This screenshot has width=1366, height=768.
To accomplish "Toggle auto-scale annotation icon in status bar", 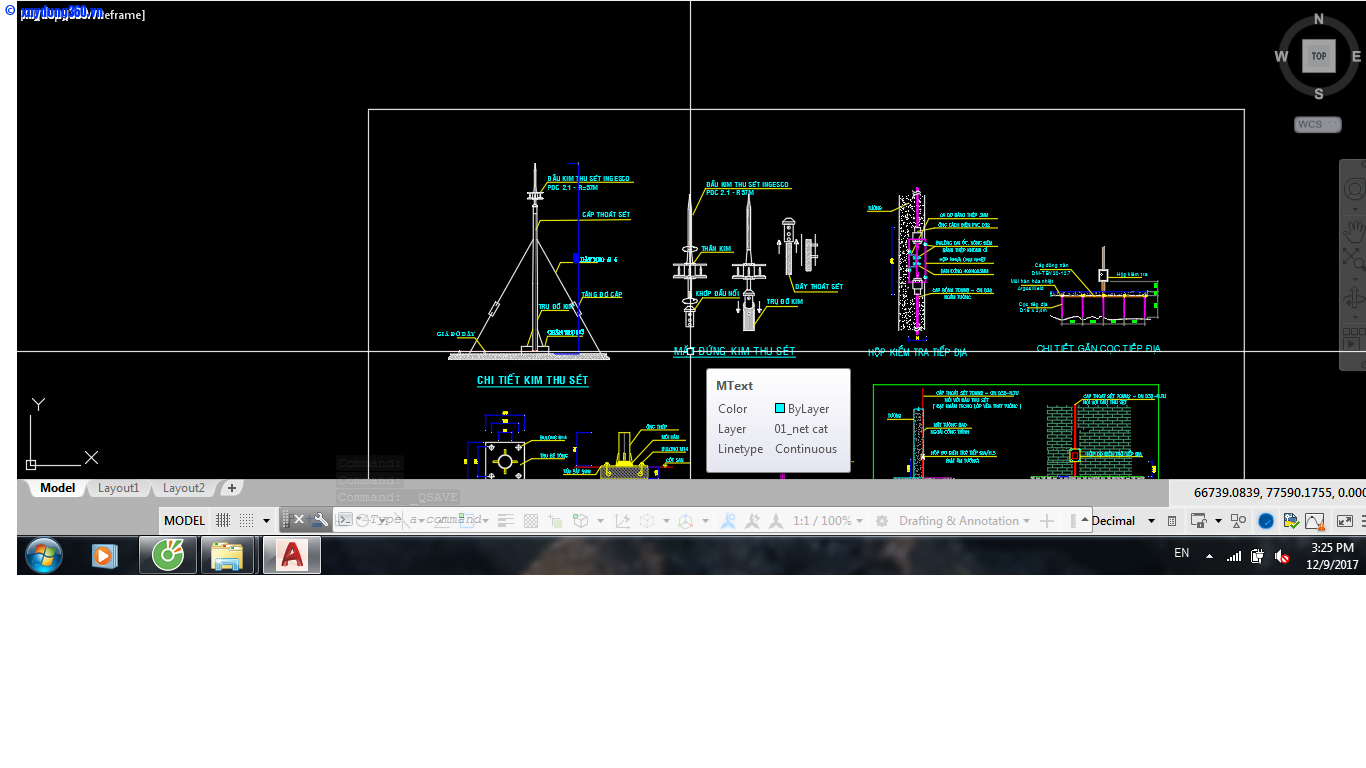I will pos(752,520).
